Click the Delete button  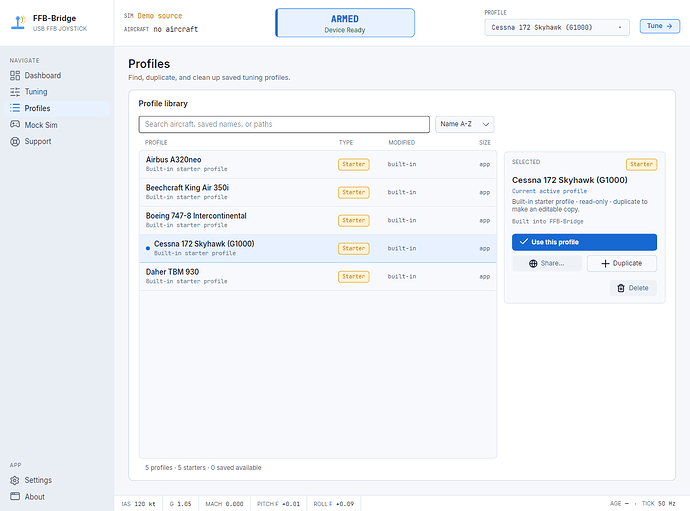click(633, 288)
